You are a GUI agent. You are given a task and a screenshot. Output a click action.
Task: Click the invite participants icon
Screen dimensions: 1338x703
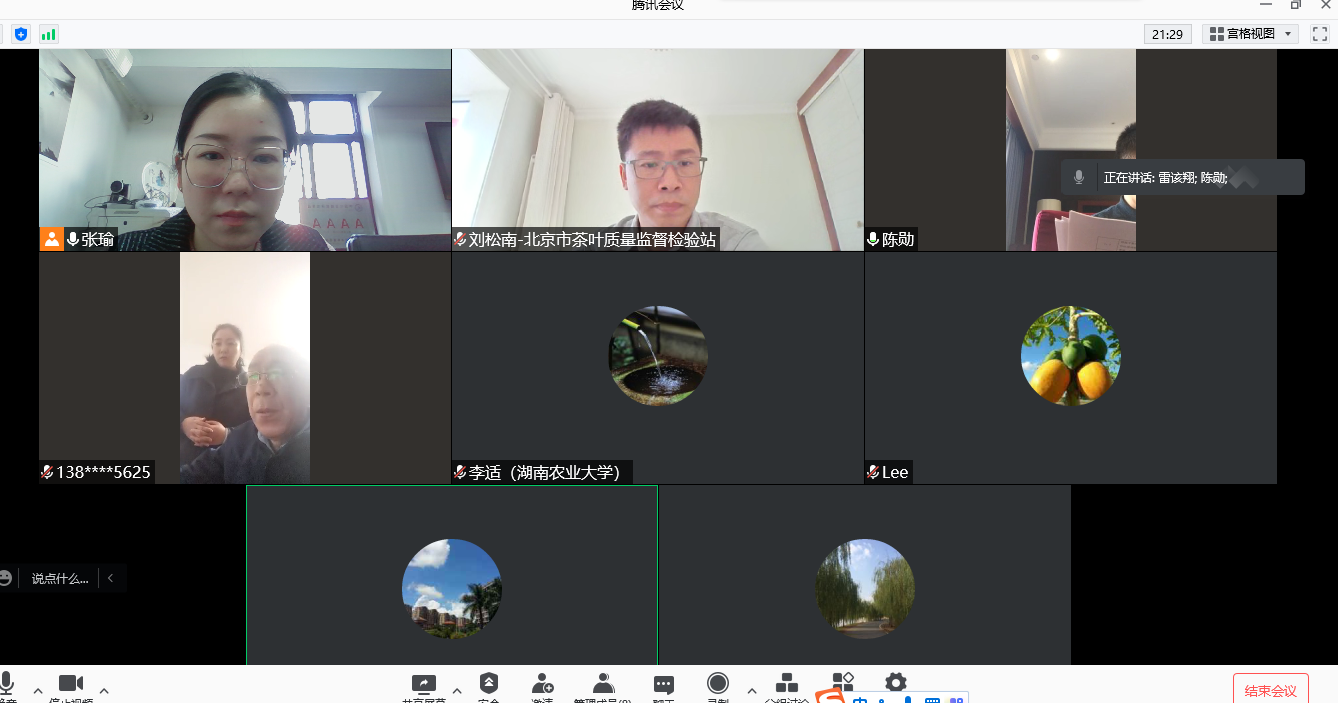click(x=542, y=685)
